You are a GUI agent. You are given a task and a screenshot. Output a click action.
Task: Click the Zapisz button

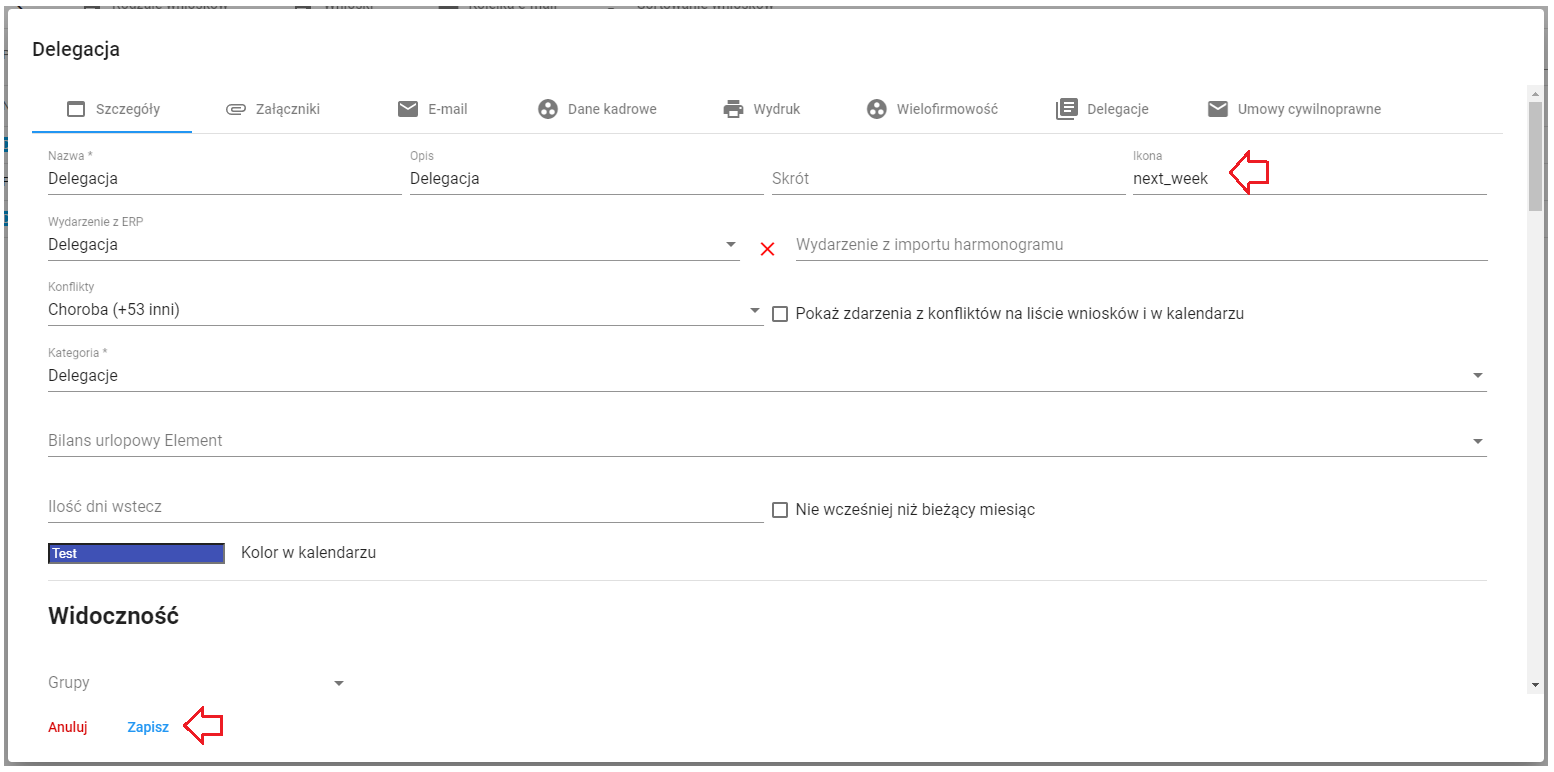coord(148,727)
